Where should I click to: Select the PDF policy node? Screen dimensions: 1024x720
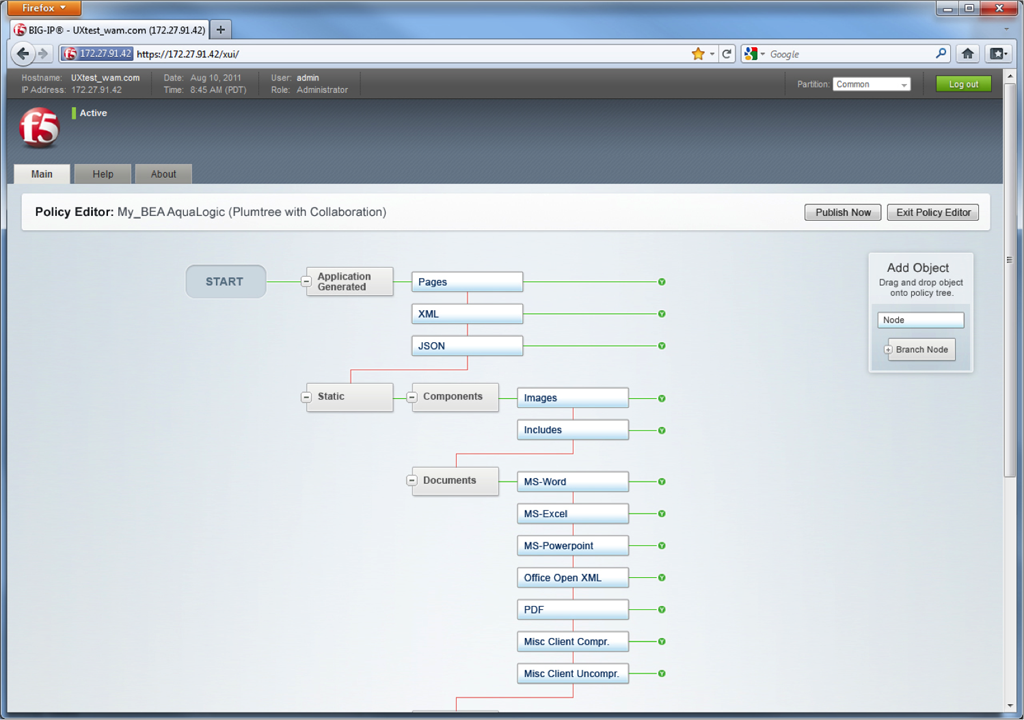click(573, 610)
